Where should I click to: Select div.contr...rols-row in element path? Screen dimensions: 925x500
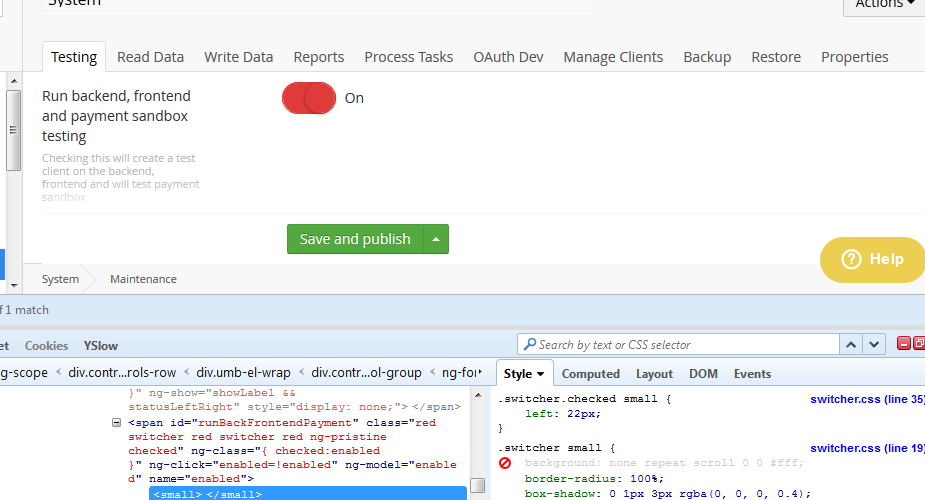click(122, 373)
